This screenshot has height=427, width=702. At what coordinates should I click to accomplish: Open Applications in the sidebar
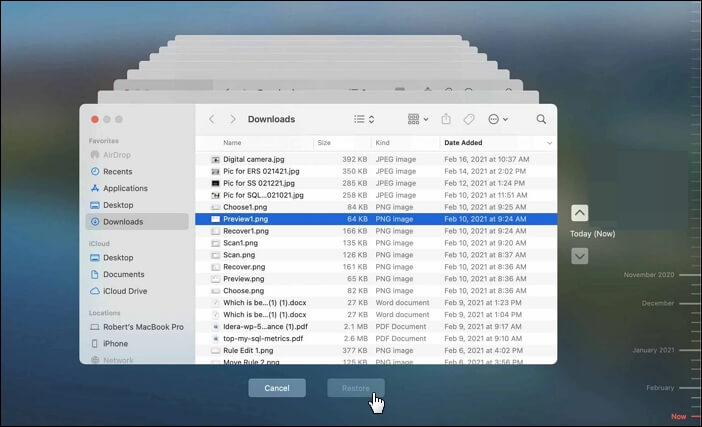(125, 188)
